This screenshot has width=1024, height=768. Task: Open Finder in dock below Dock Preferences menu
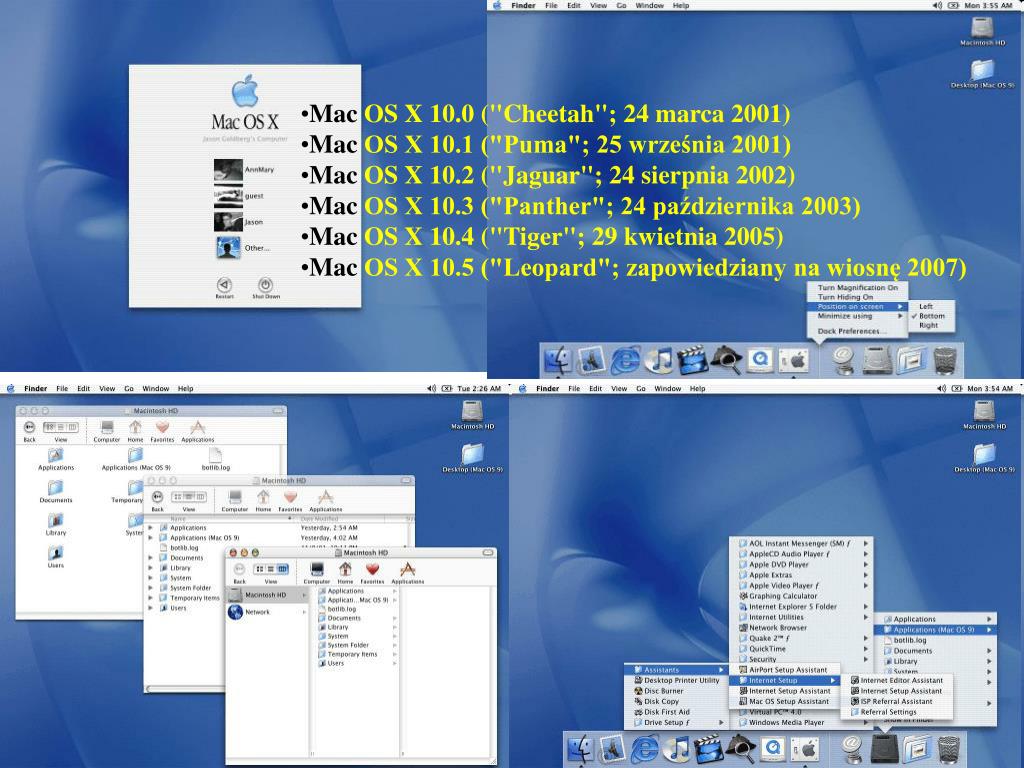558,360
